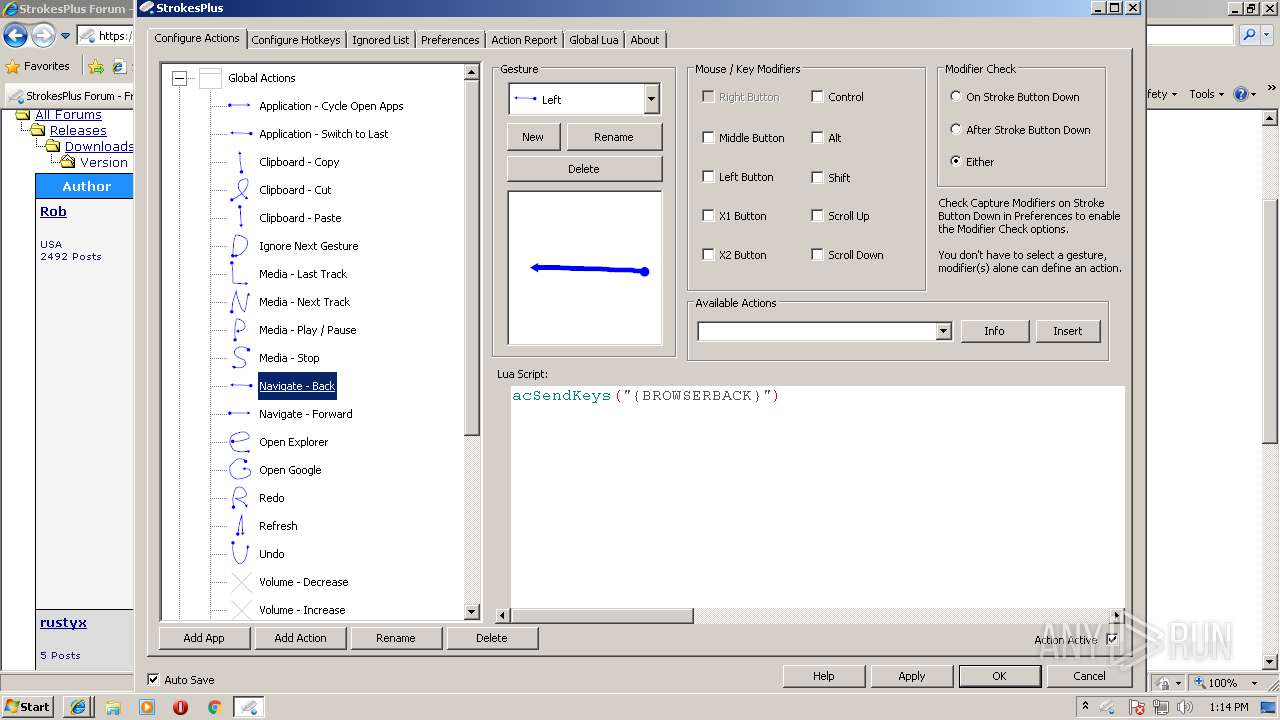This screenshot has width=1280, height=720.
Task: Toggle the Action Active checkbox
Action: (1112, 640)
